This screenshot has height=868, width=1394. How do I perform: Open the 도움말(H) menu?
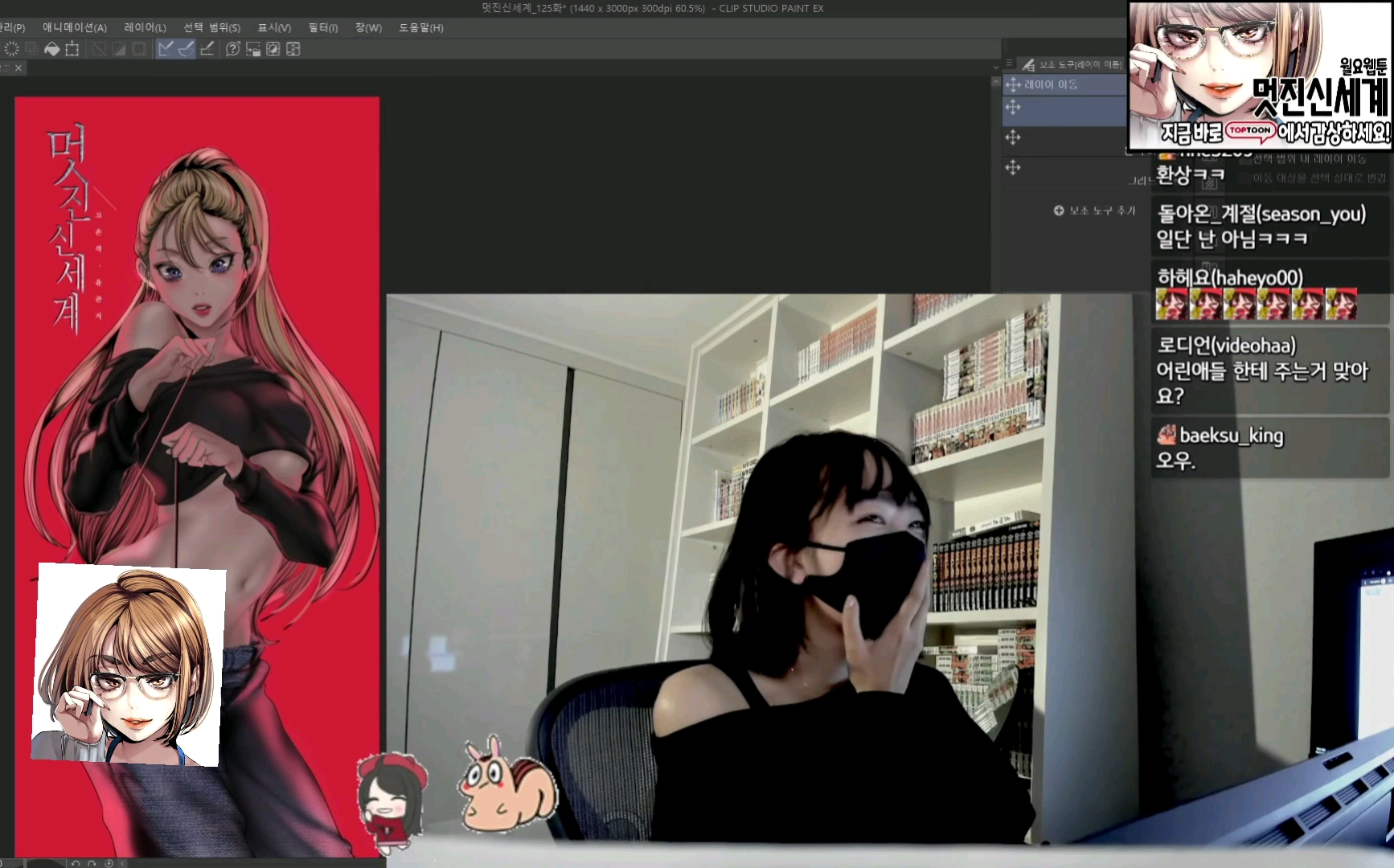pyautogui.click(x=420, y=27)
